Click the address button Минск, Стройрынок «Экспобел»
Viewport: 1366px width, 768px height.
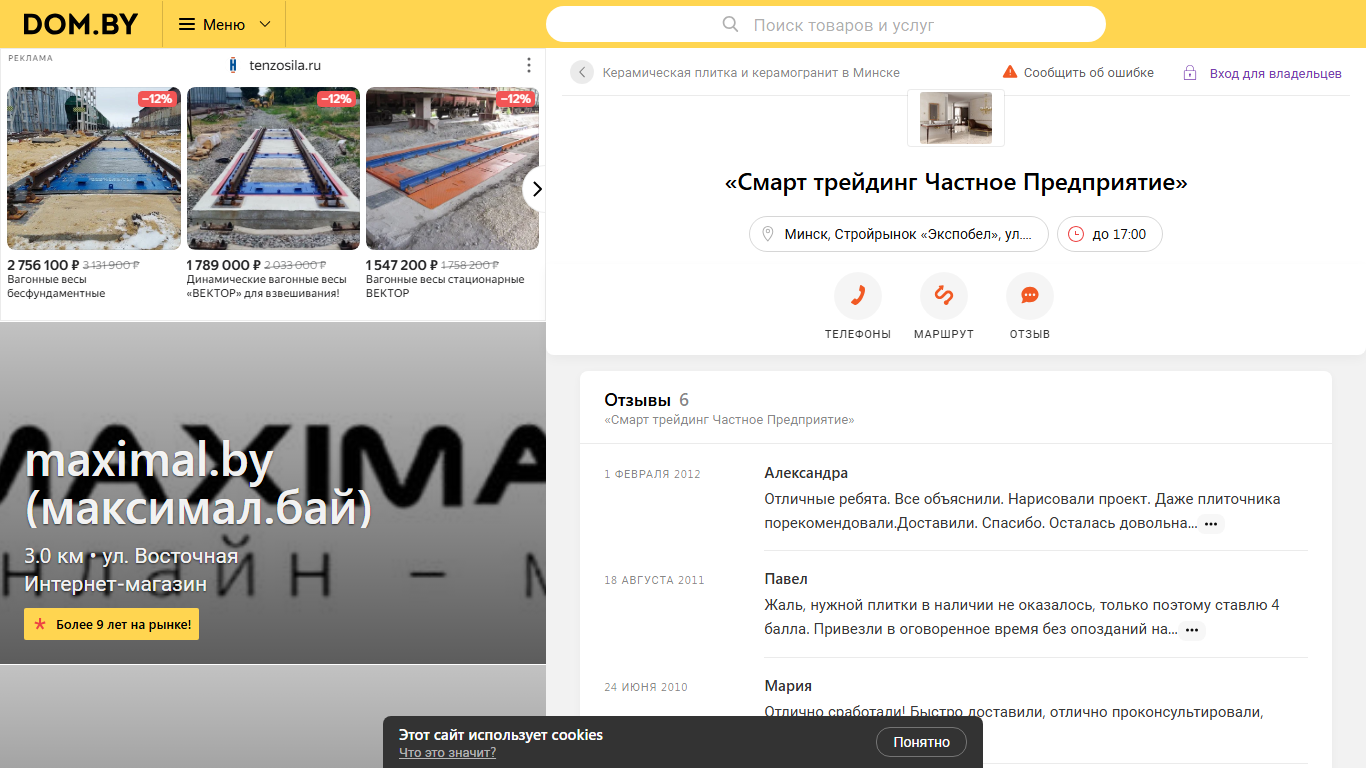pos(899,234)
